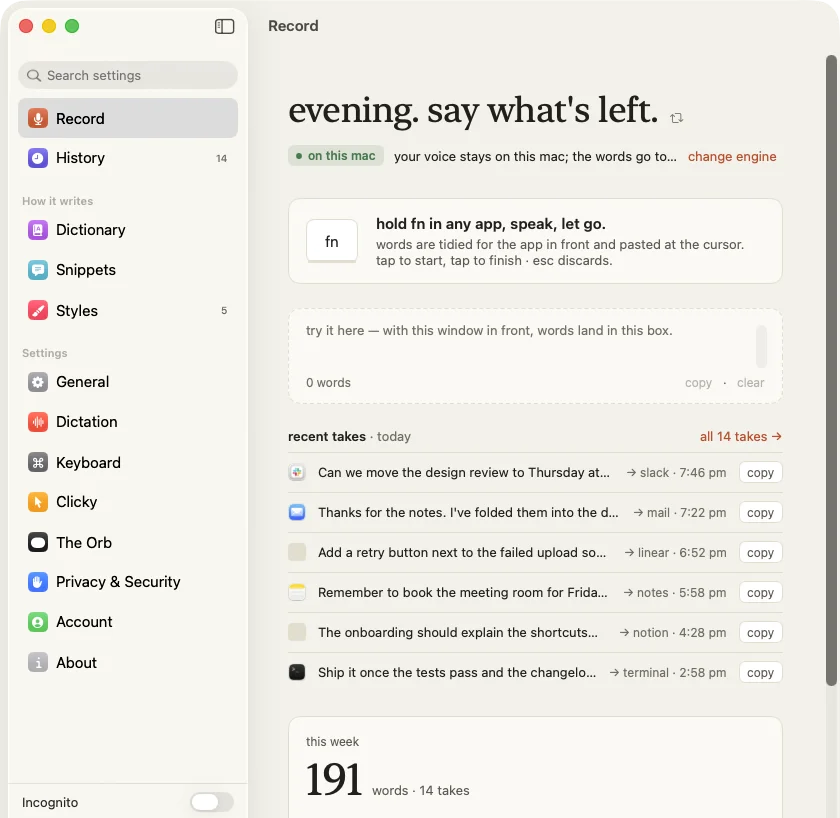
Task: Copy the try-it box text
Action: [x=698, y=383]
